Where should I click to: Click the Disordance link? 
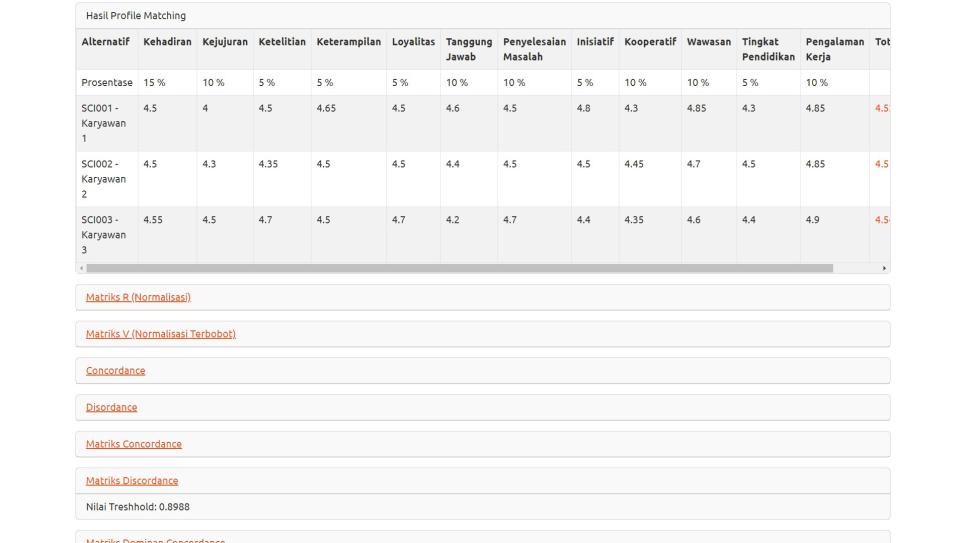[111, 407]
